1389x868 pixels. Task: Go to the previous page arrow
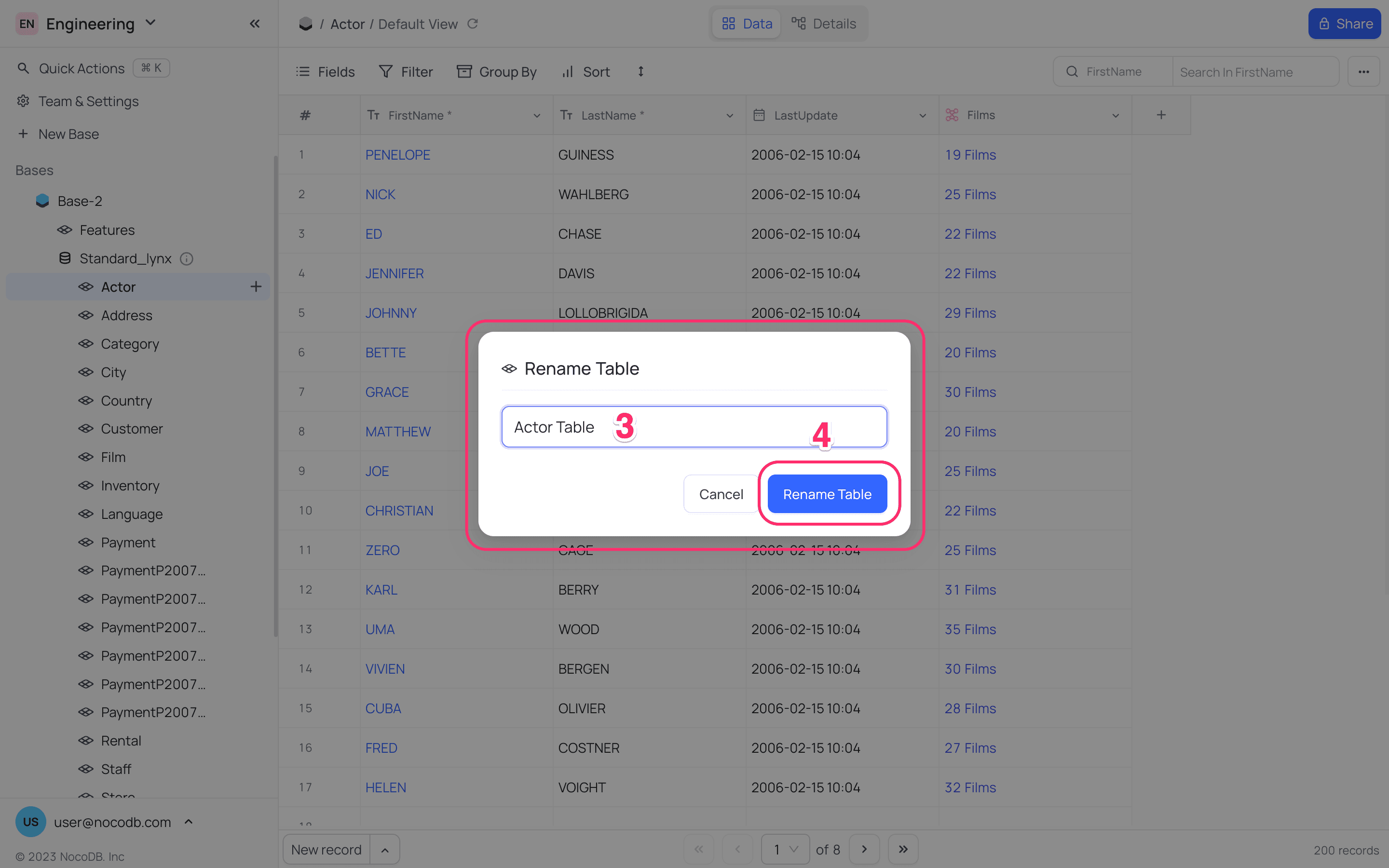737,849
